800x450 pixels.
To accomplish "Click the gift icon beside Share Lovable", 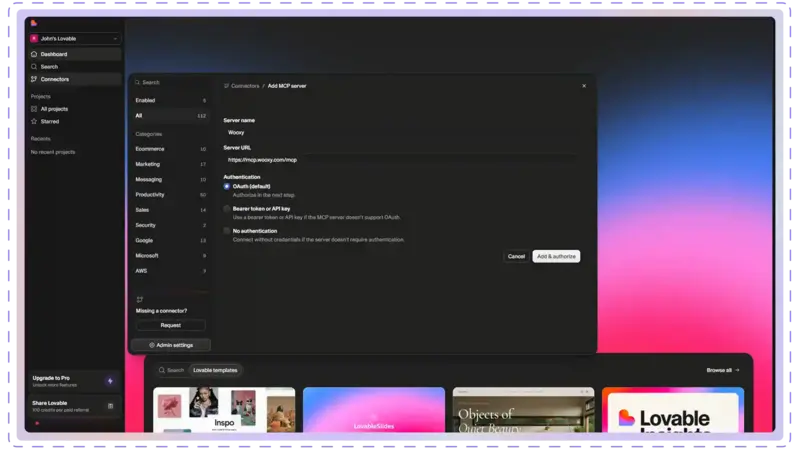I will click(111, 406).
